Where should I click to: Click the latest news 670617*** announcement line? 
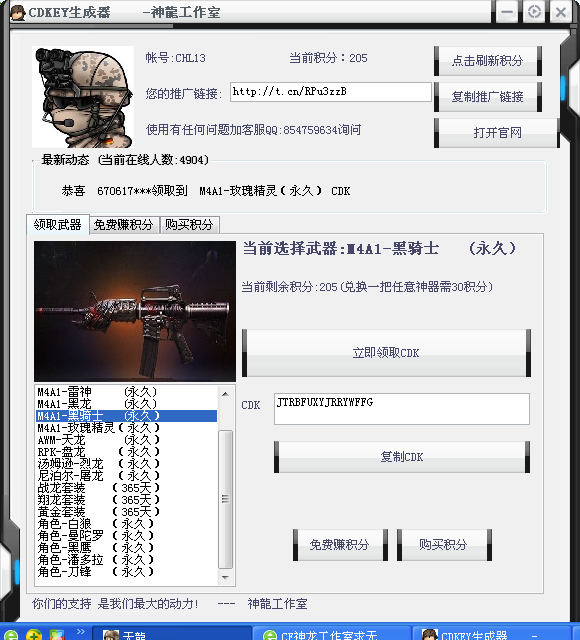click(x=206, y=191)
